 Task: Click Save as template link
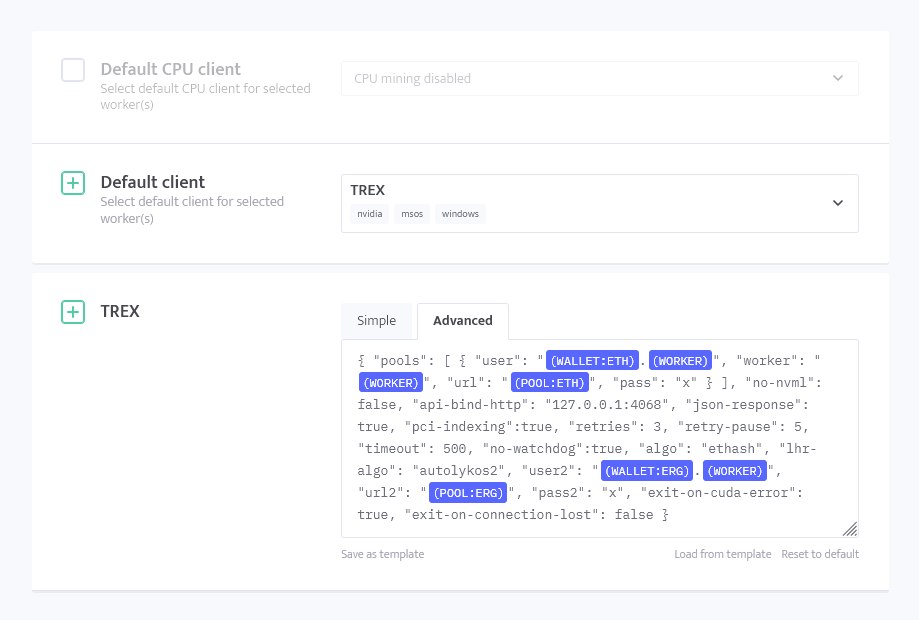pyautogui.click(x=383, y=554)
